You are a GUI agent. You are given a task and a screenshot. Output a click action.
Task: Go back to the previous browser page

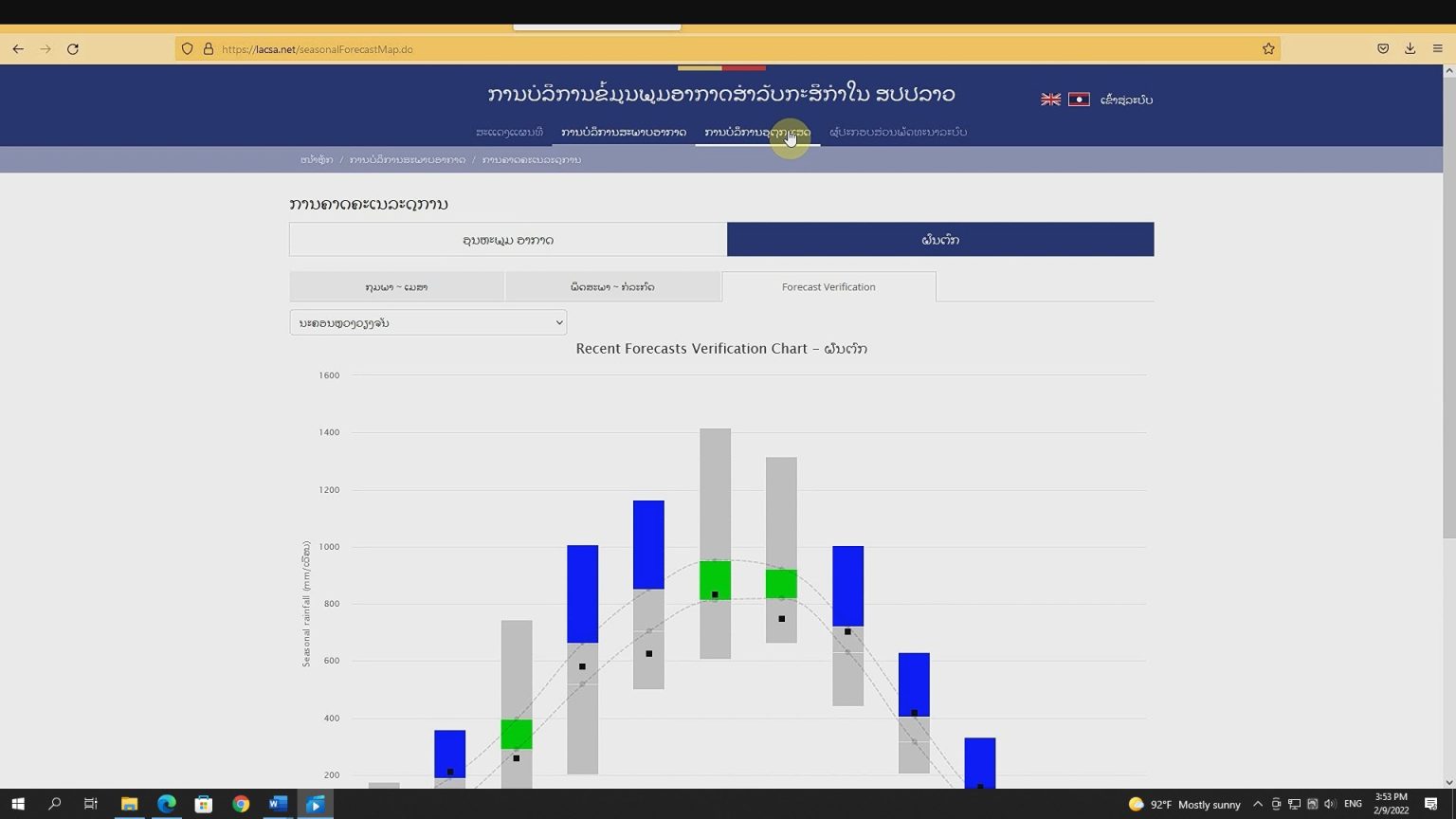18,49
